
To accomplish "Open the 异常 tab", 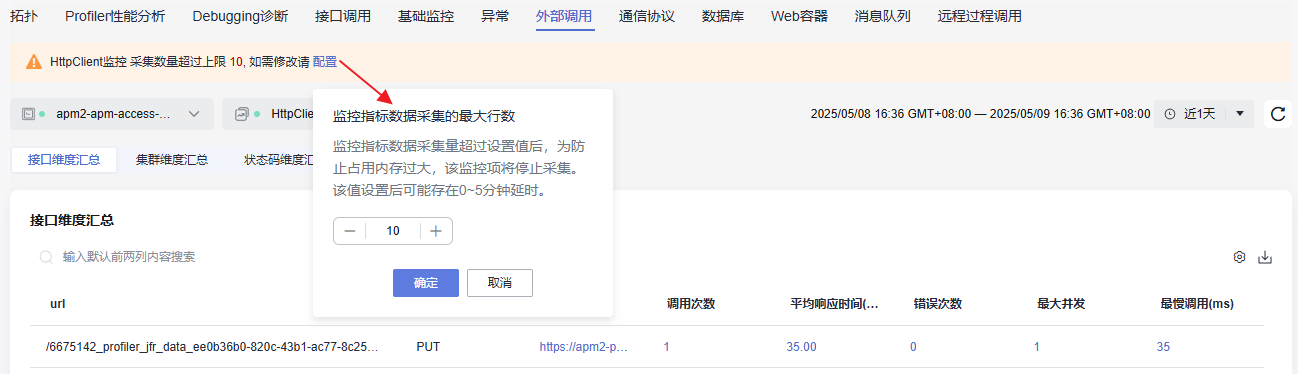I will (x=494, y=16).
